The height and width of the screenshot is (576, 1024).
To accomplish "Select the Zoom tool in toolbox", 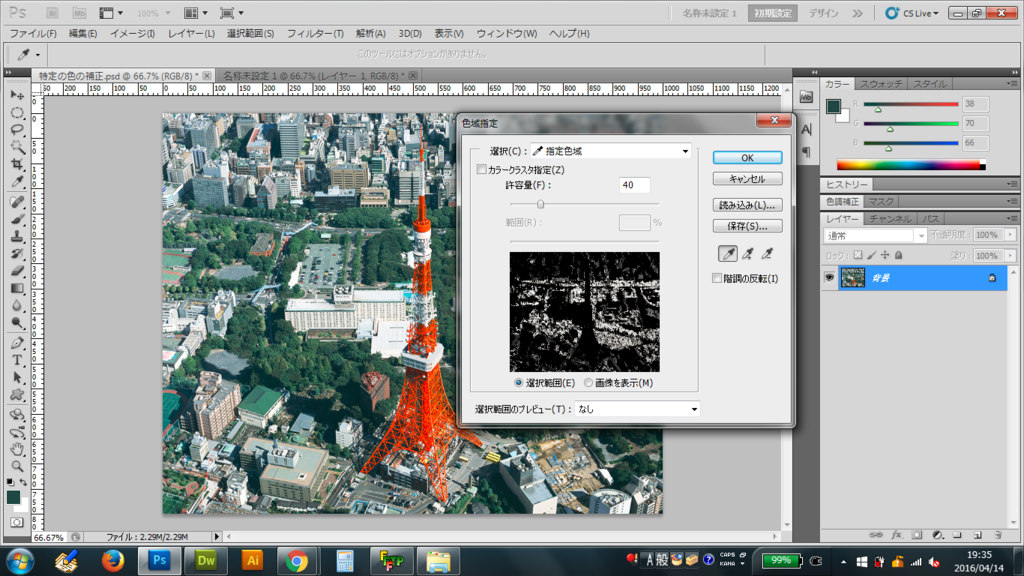I will point(17,466).
